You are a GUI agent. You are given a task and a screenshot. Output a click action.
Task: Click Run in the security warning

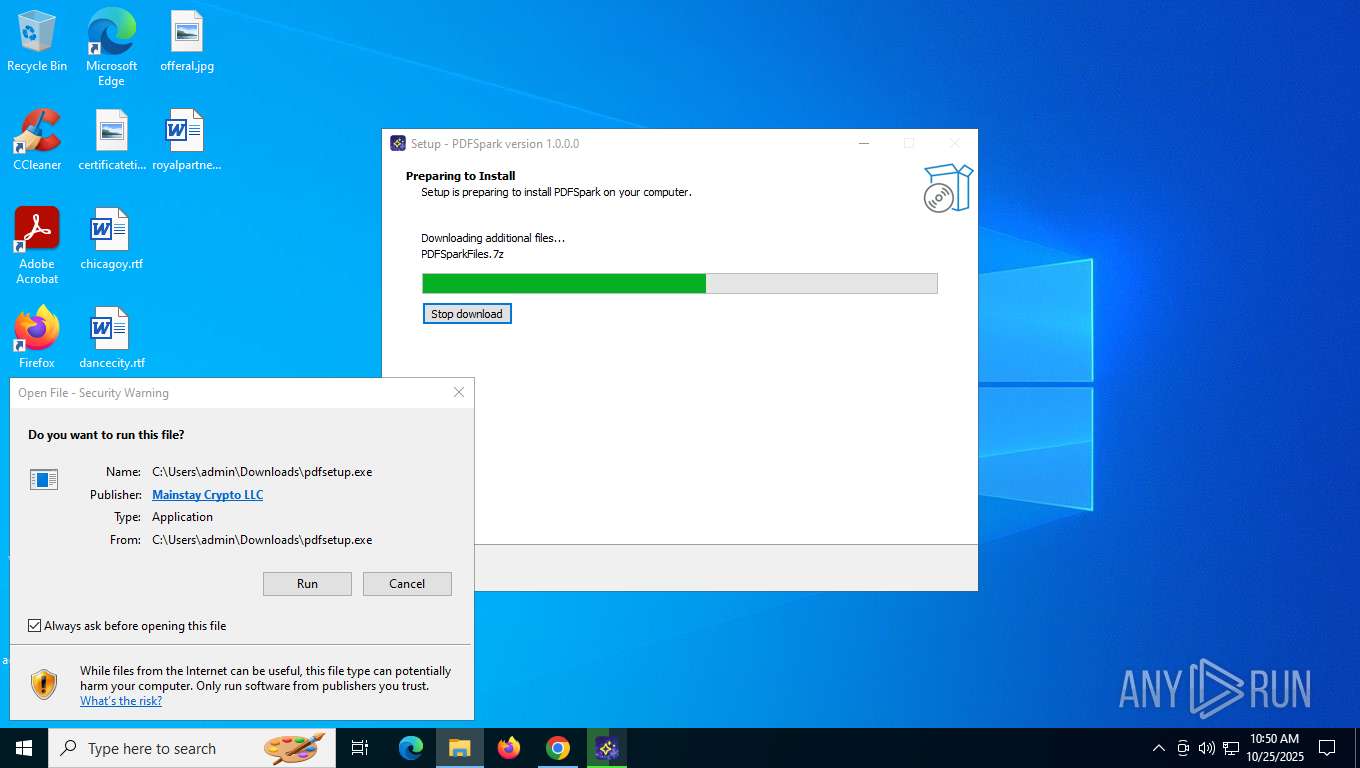point(307,584)
